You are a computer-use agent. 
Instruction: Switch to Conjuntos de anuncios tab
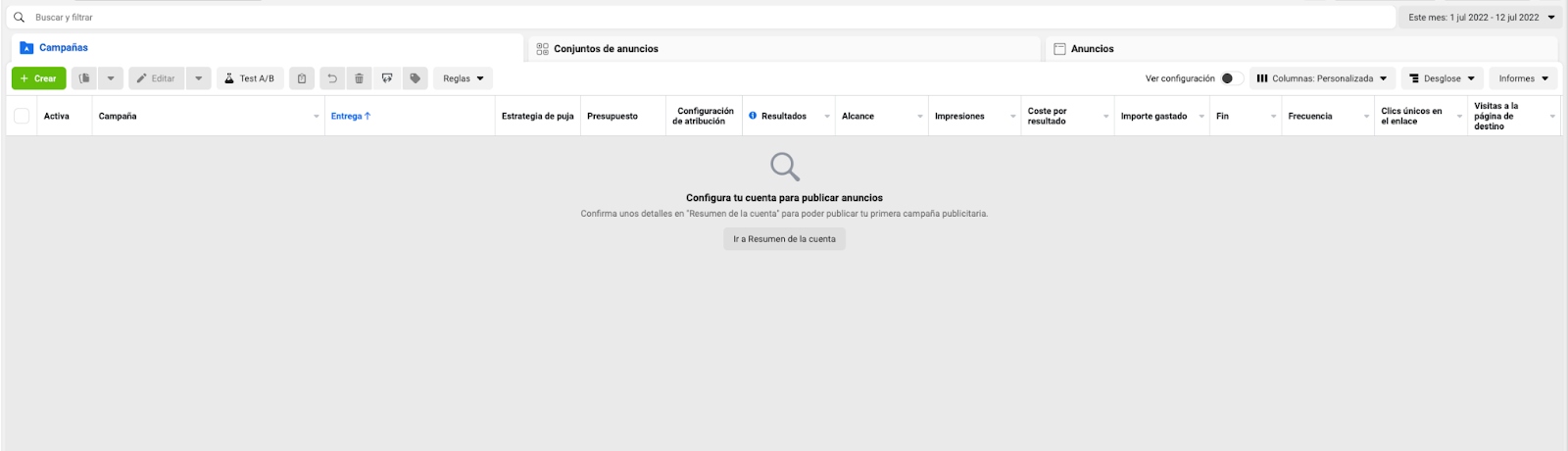pos(605,48)
